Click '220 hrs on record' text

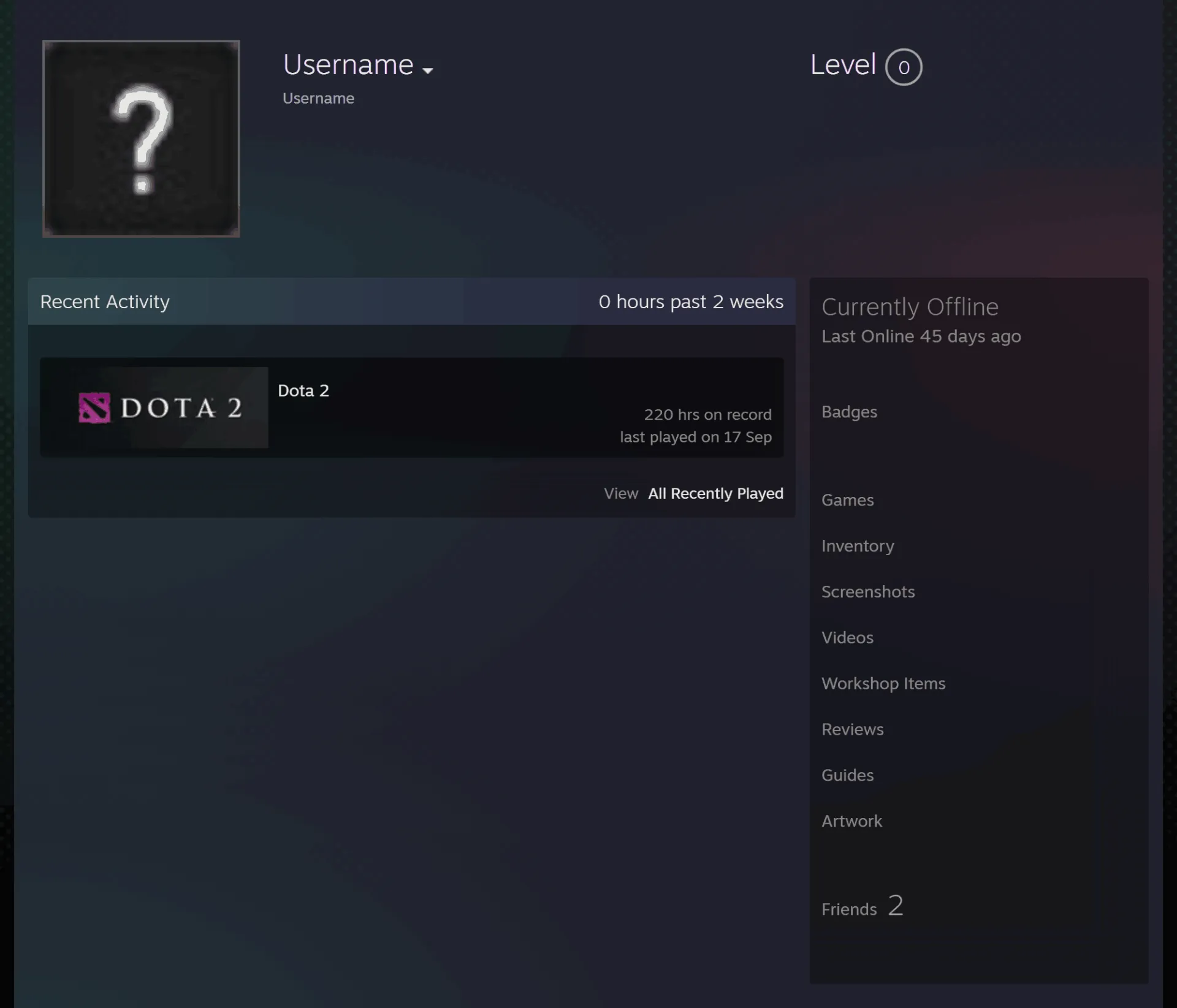[707, 415]
